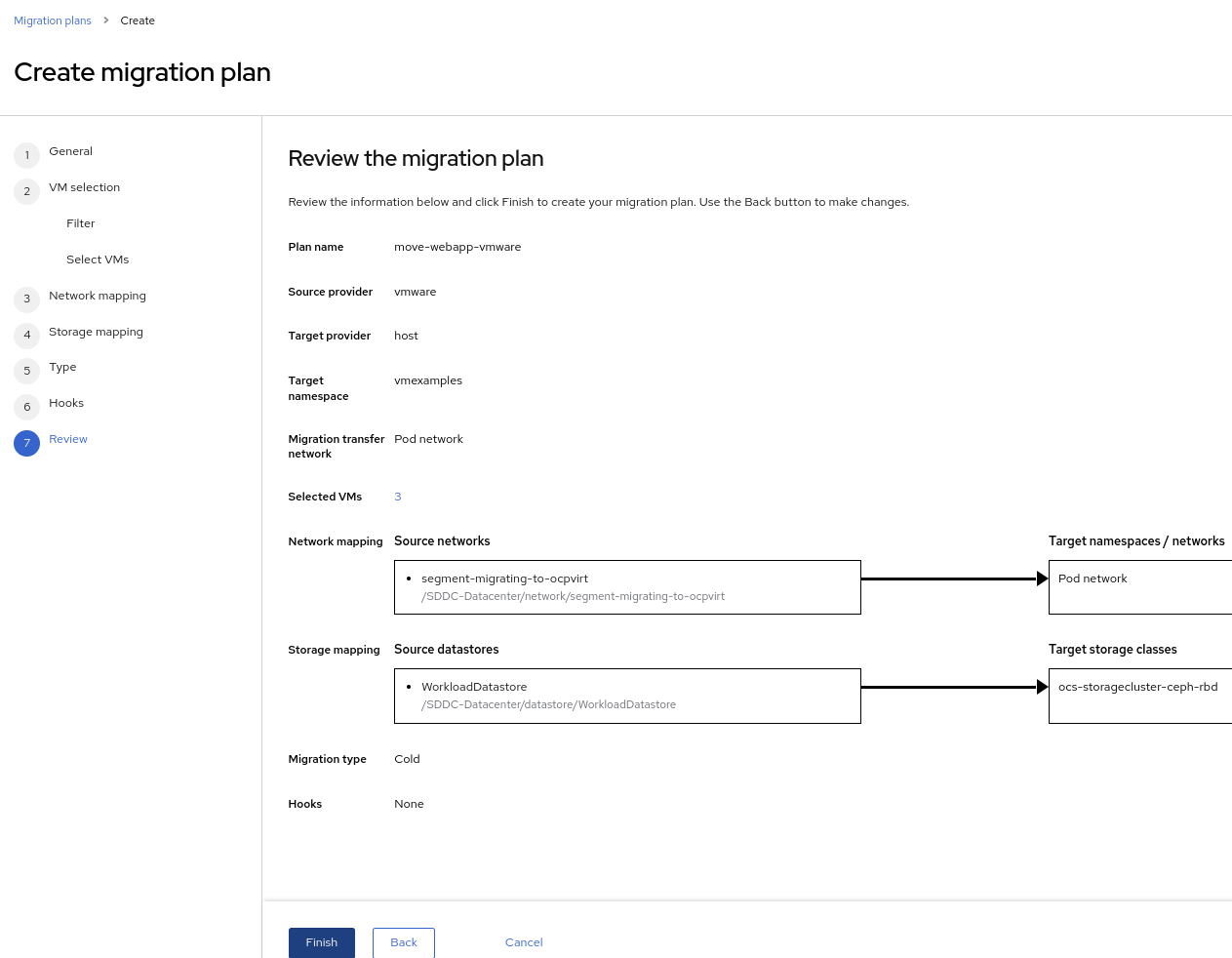
Task: Click the Target namespaces / networks heading
Action: 1136,540
